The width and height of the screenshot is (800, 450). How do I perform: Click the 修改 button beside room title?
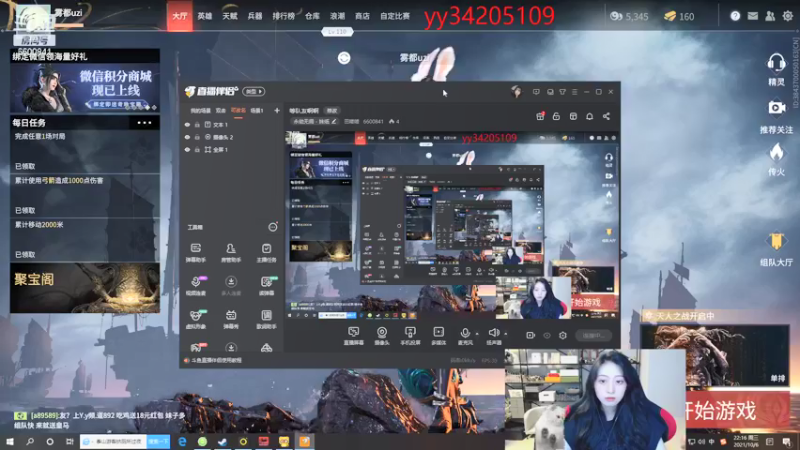pyautogui.click(x=332, y=110)
